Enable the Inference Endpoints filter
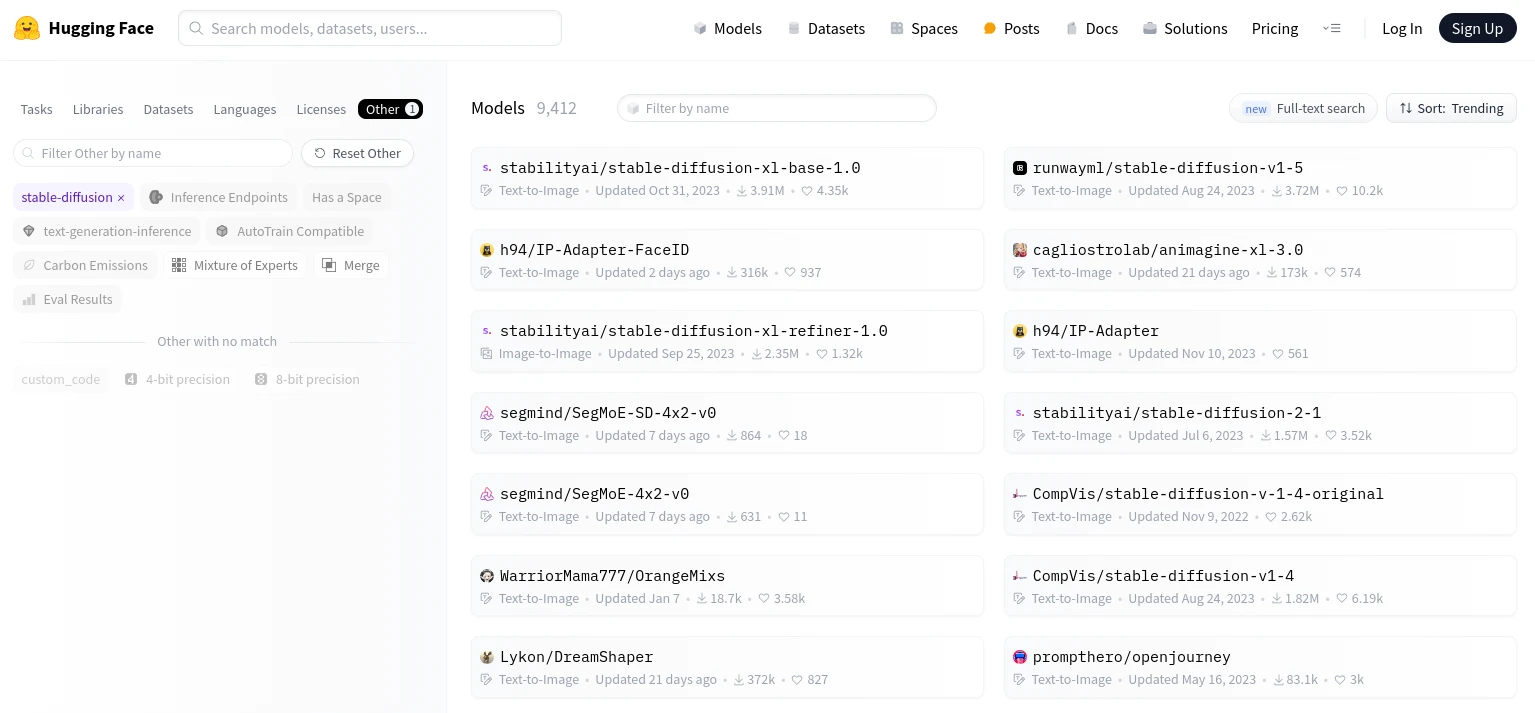Screen dimensions: 1535x713 point(219,198)
